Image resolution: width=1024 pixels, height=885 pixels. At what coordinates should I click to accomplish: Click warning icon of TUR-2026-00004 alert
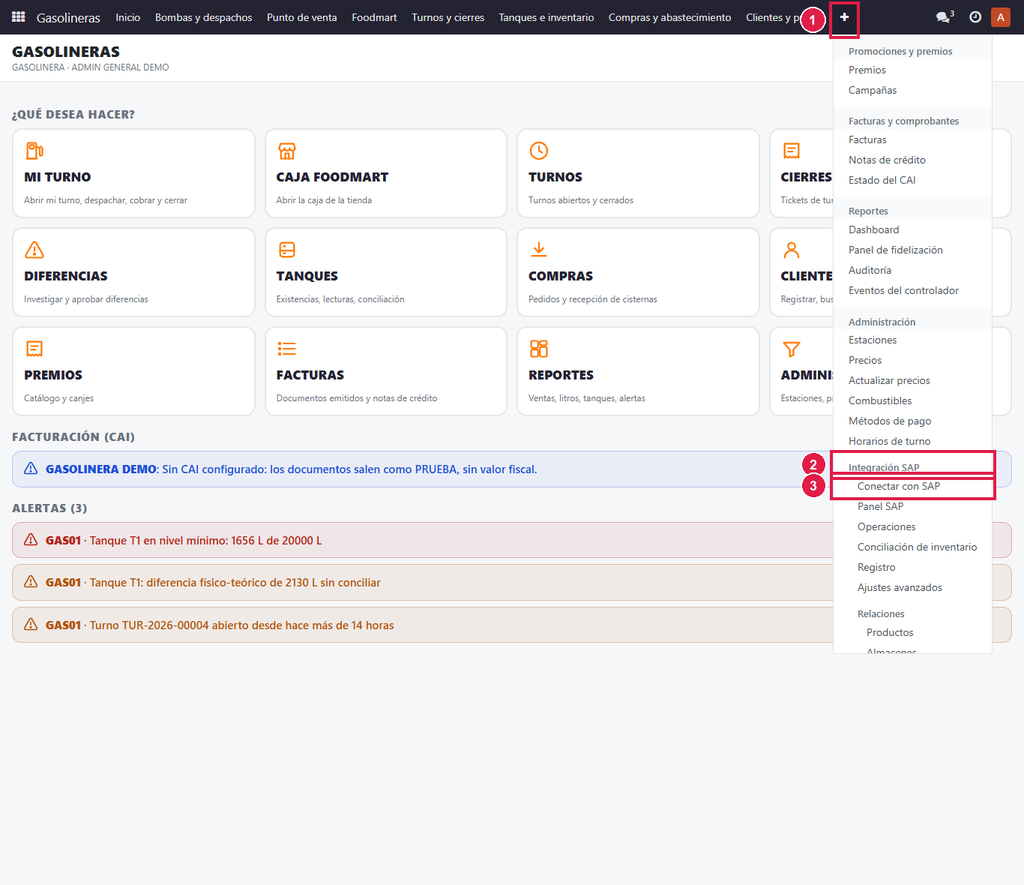tap(31, 625)
